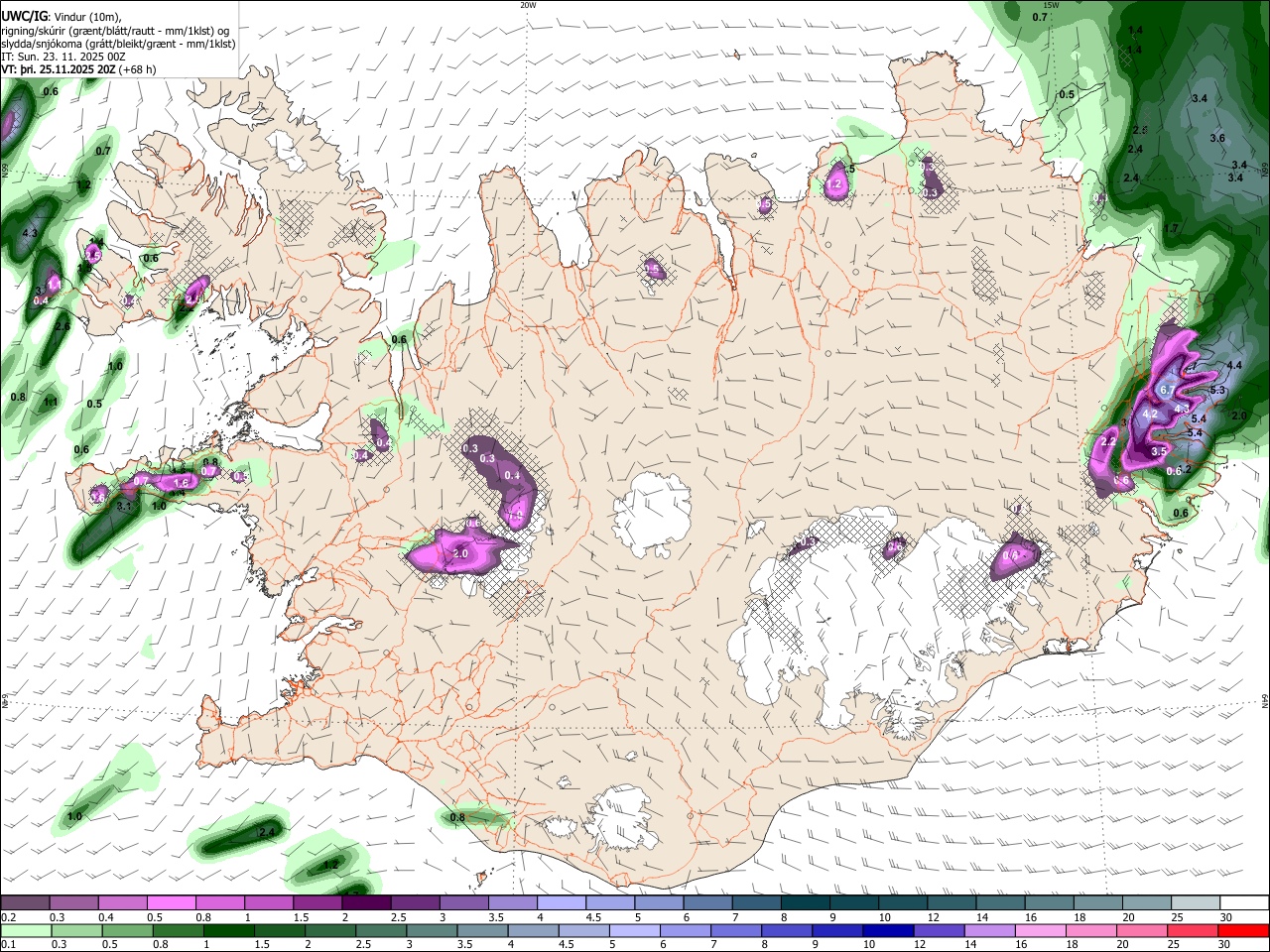
Task: Click the '1.7' value off the northeast coast
Action: pyautogui.click(x=1171, y=228)
